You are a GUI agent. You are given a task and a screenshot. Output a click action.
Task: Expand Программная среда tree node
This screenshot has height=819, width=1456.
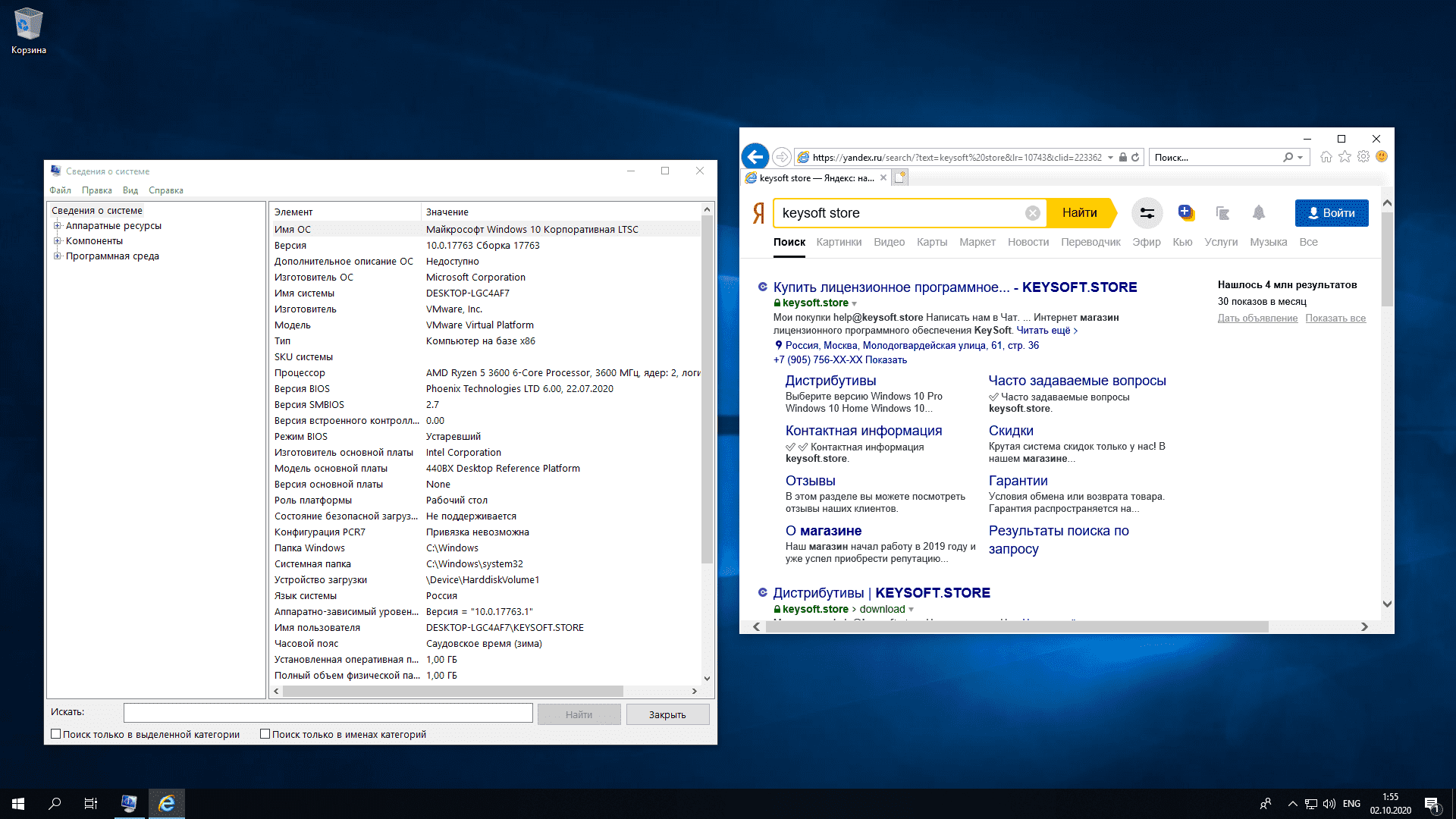click(57, 256)
